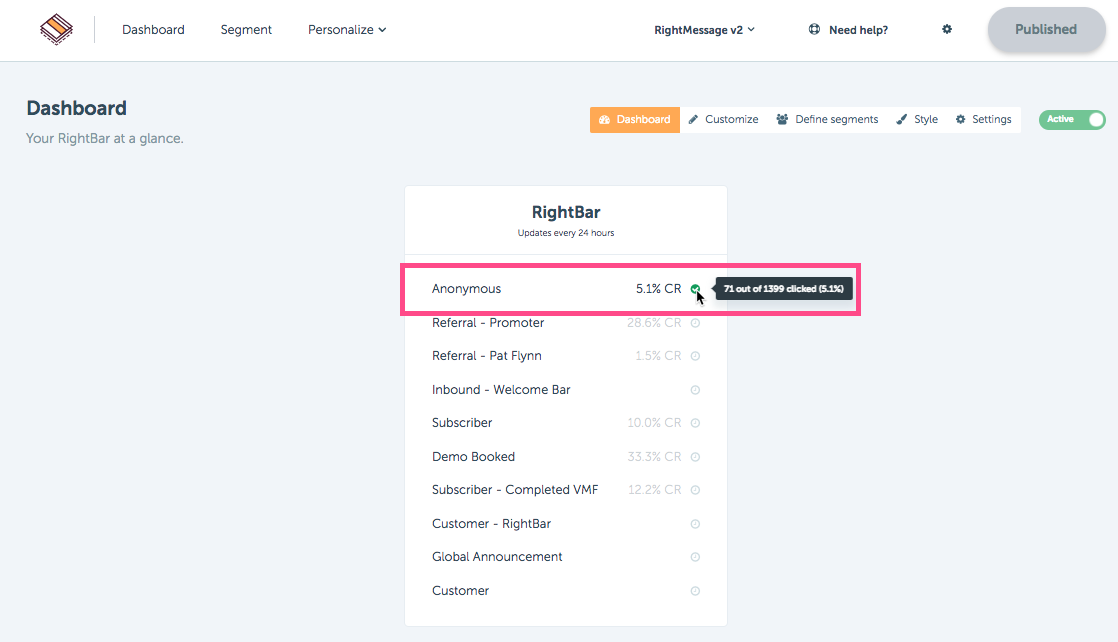Go to Dashboard in top navigation
Viewport: 1118px width, 642px height.
(153, 29)
